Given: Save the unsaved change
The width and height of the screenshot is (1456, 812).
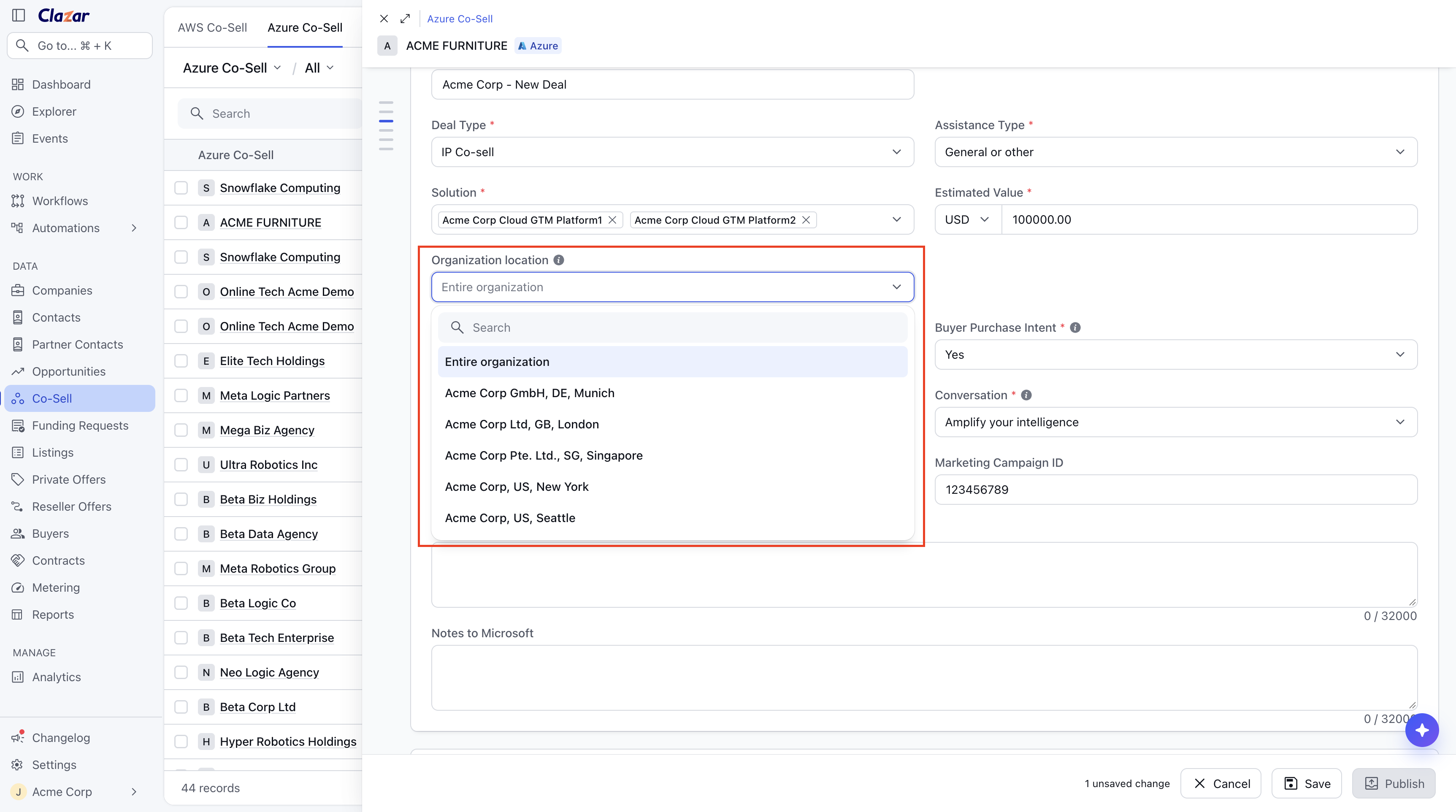Looking at the screenshot, I should click(1306, 783).
